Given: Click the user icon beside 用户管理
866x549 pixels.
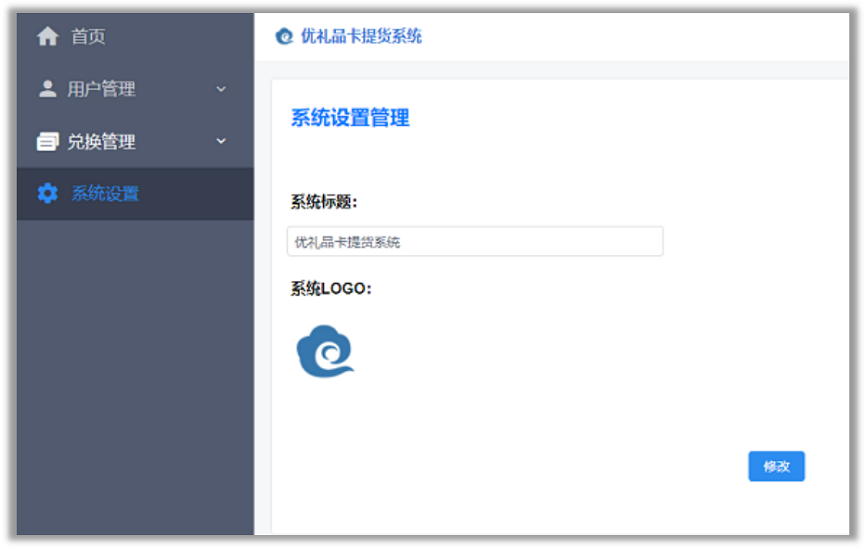Looking at the screenshot, I should click(47, 88).
